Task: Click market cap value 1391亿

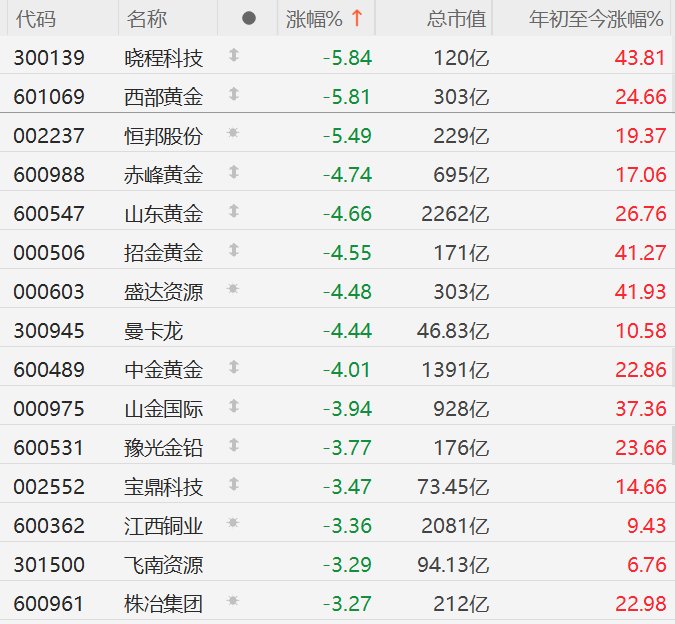Action: pyautogui.click(x=455, y=370)
